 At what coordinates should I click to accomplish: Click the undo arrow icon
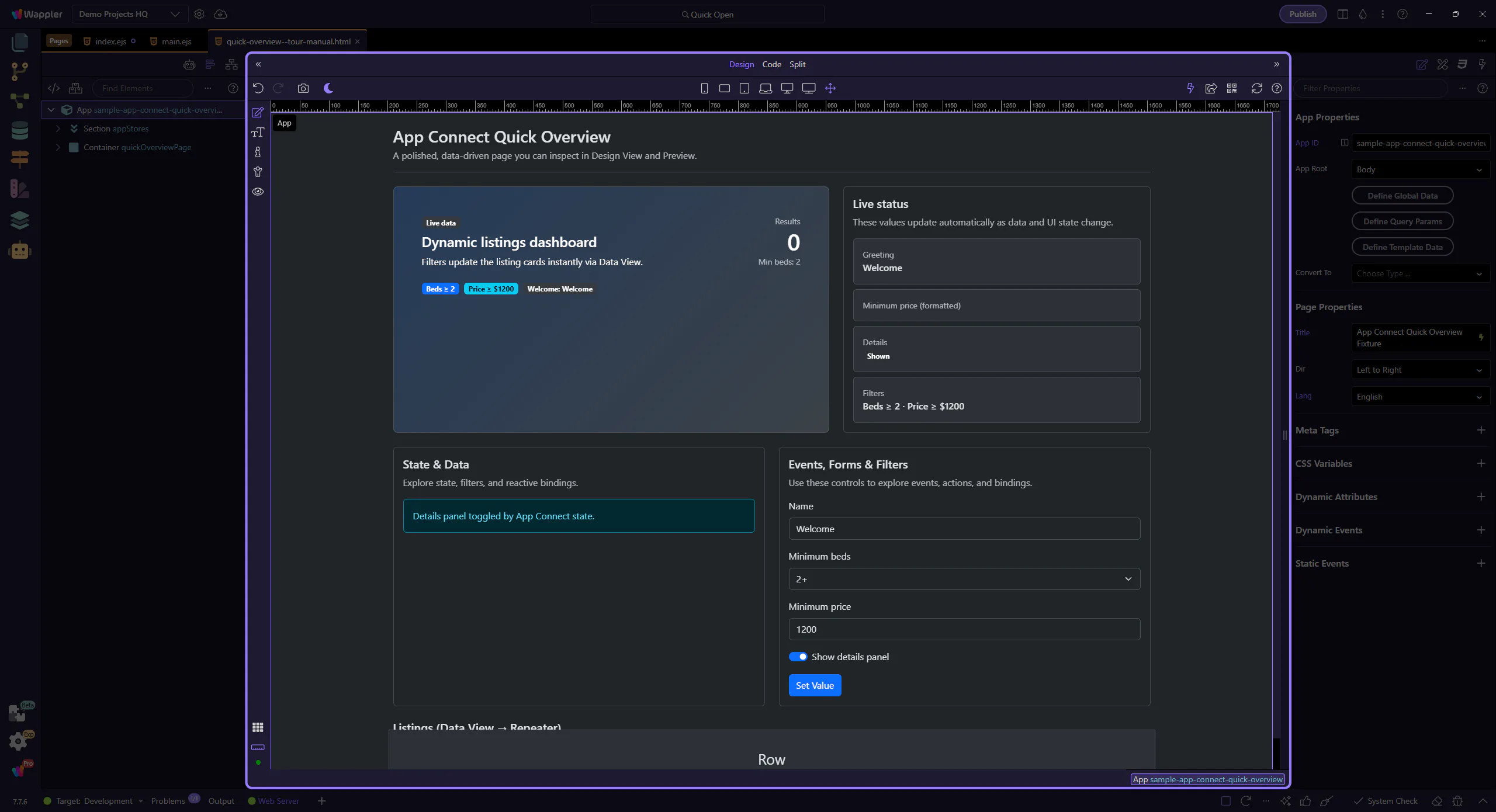click(258, 88)
